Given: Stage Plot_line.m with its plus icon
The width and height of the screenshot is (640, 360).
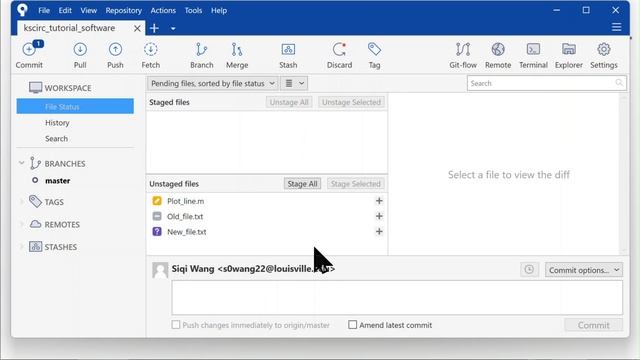Looking at the screenshot, I should pos(379,201).
